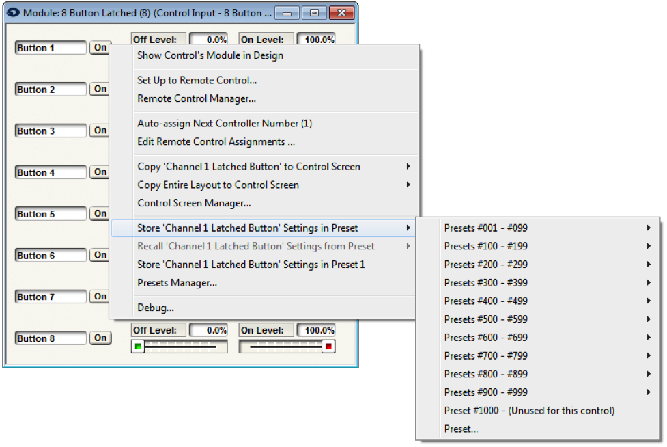Click the Button 3 name field

(51, 131)
